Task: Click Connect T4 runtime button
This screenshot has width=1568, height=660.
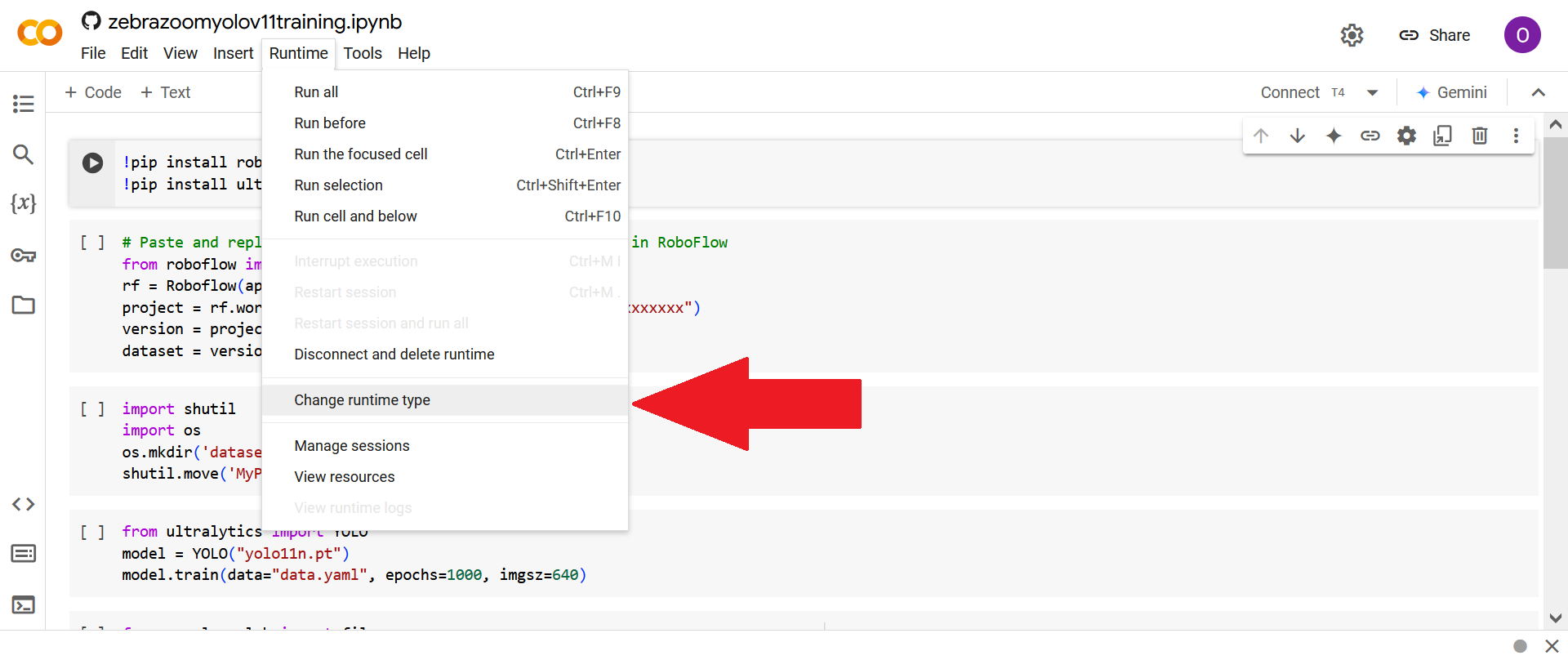Action: (1303, 92)
